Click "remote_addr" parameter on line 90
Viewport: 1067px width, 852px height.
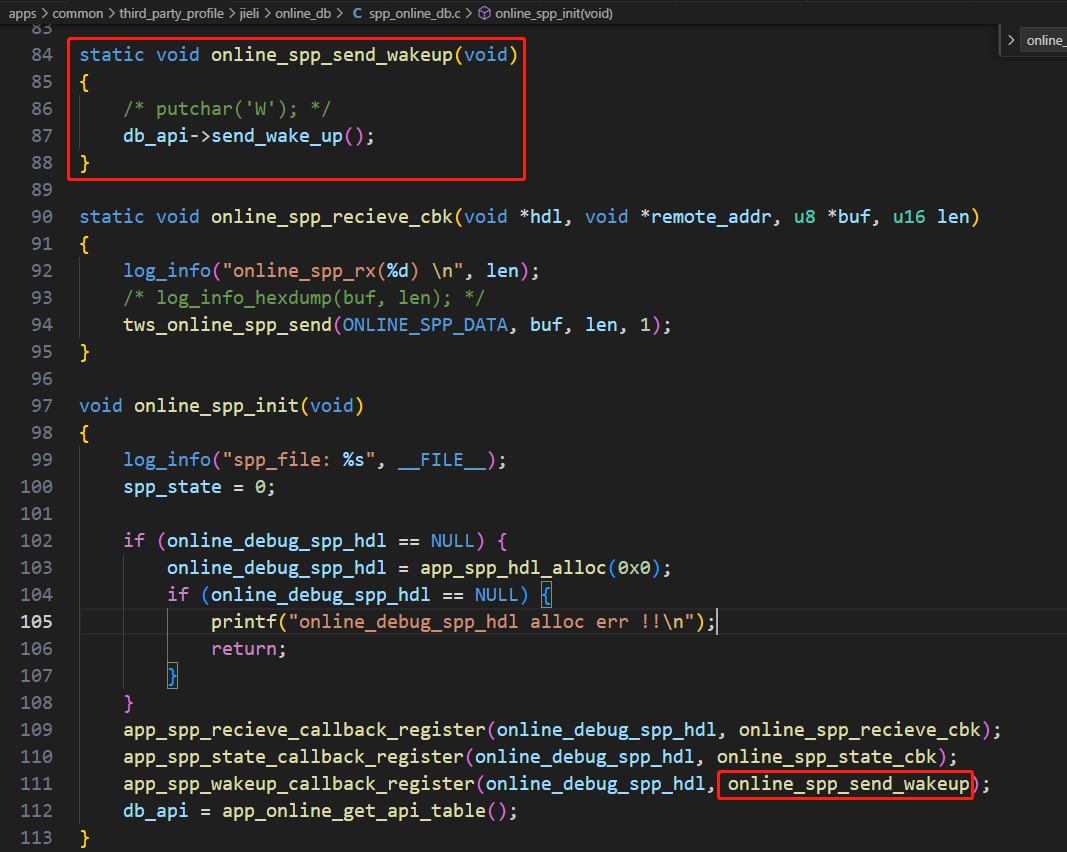click(711, 216)
